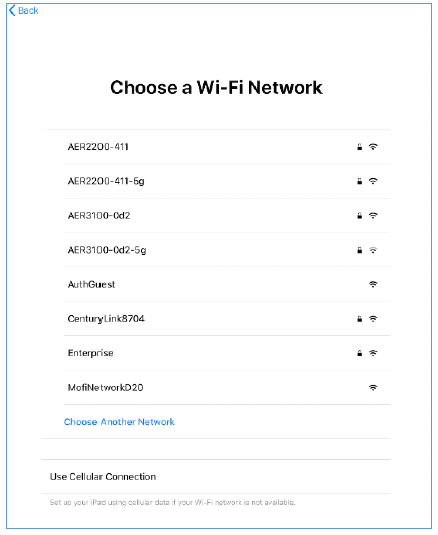Join the open AuthGuest network

(227, 284)
